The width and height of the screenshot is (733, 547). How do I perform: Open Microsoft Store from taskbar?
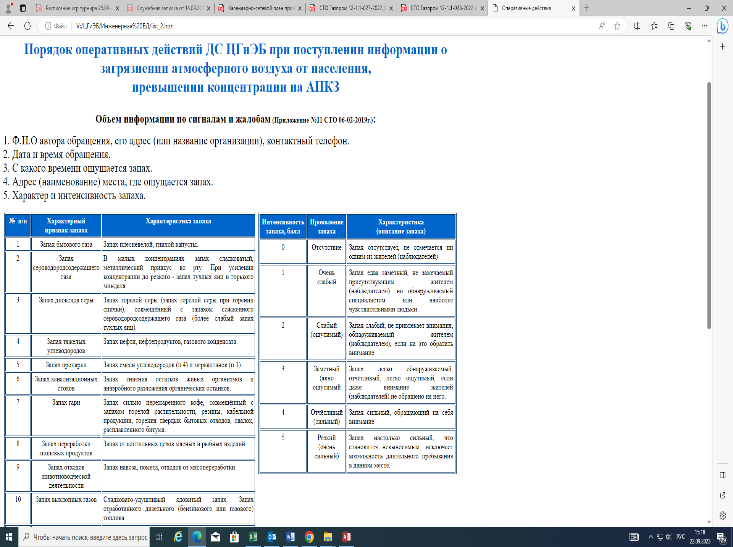pyautogui.click(x=234, y=537)
